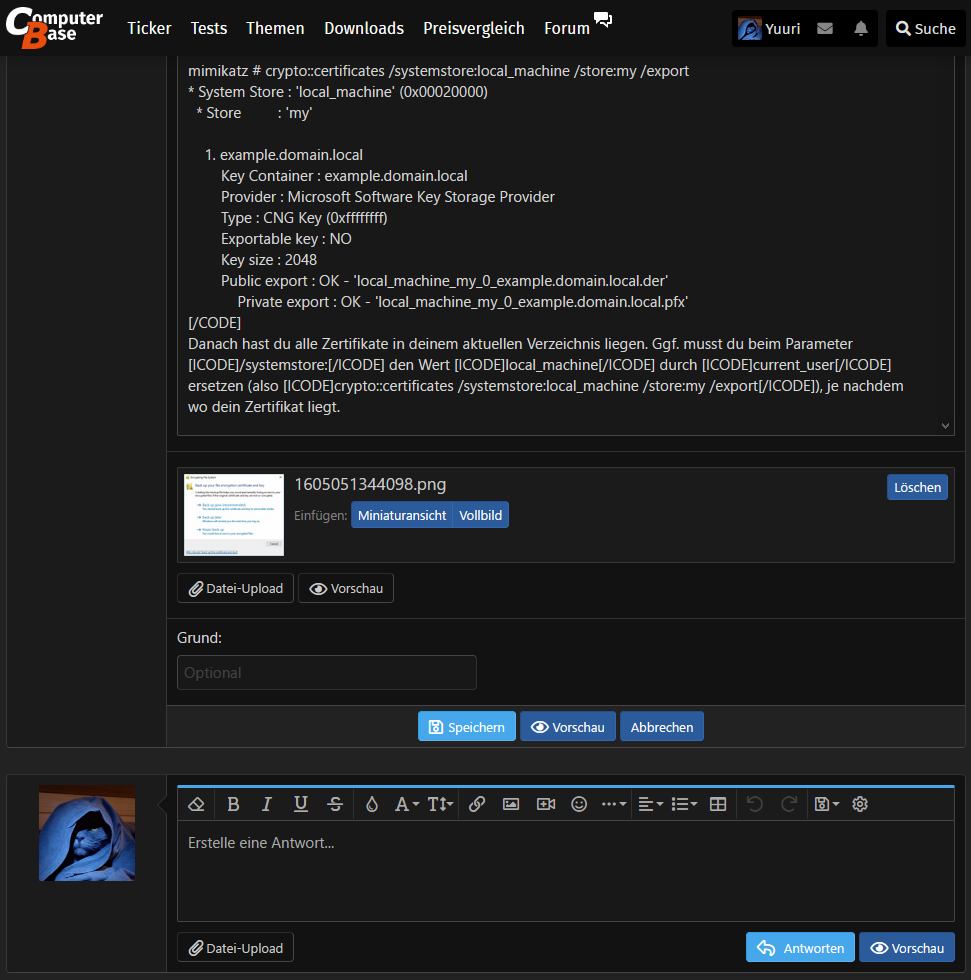The width and height of the screenshot is (971, 980).
Task: Click the '[/CODE]' closing tag line
Action: [x=214, y=322]
